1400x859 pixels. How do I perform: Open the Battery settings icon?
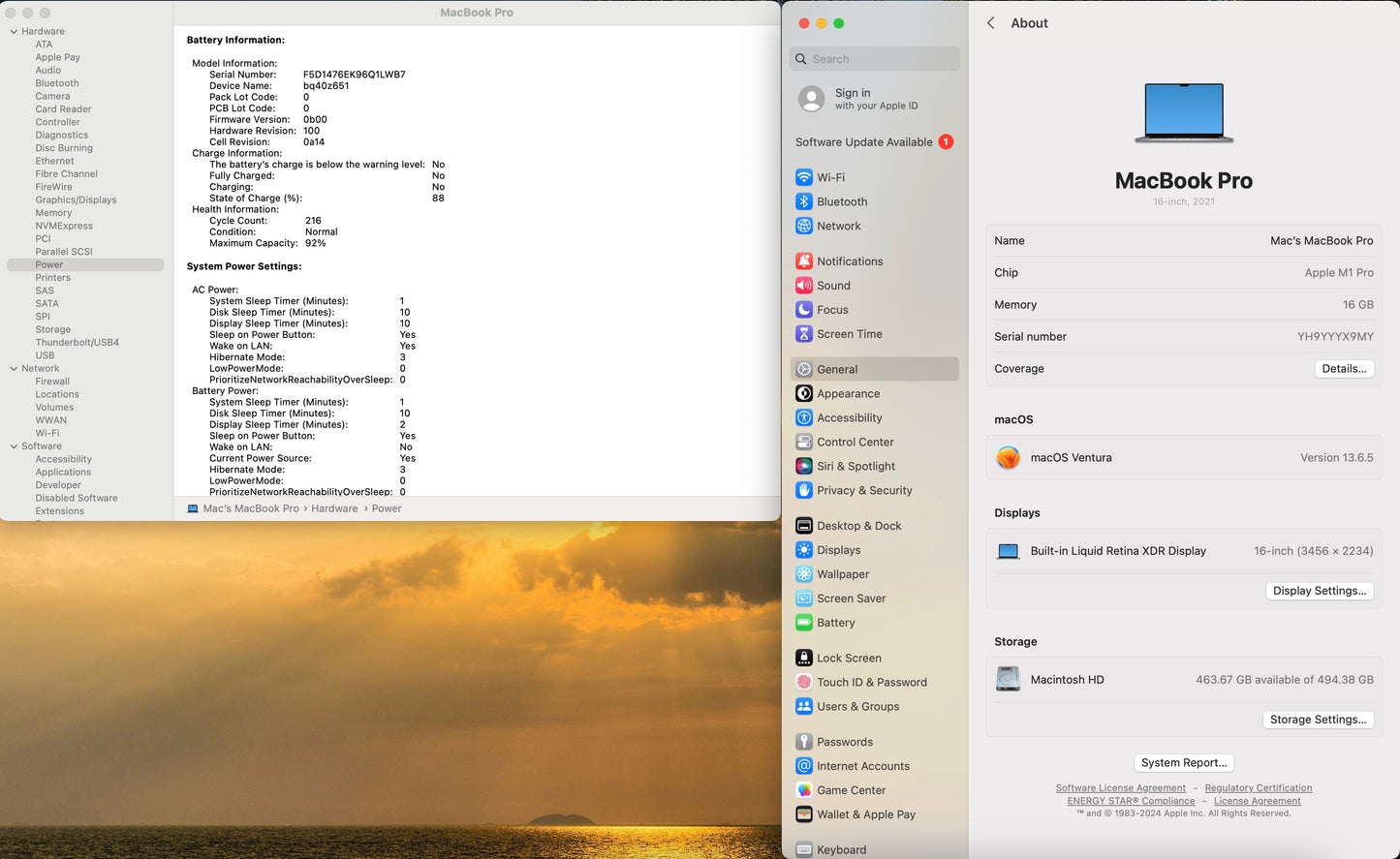point(803,623)
